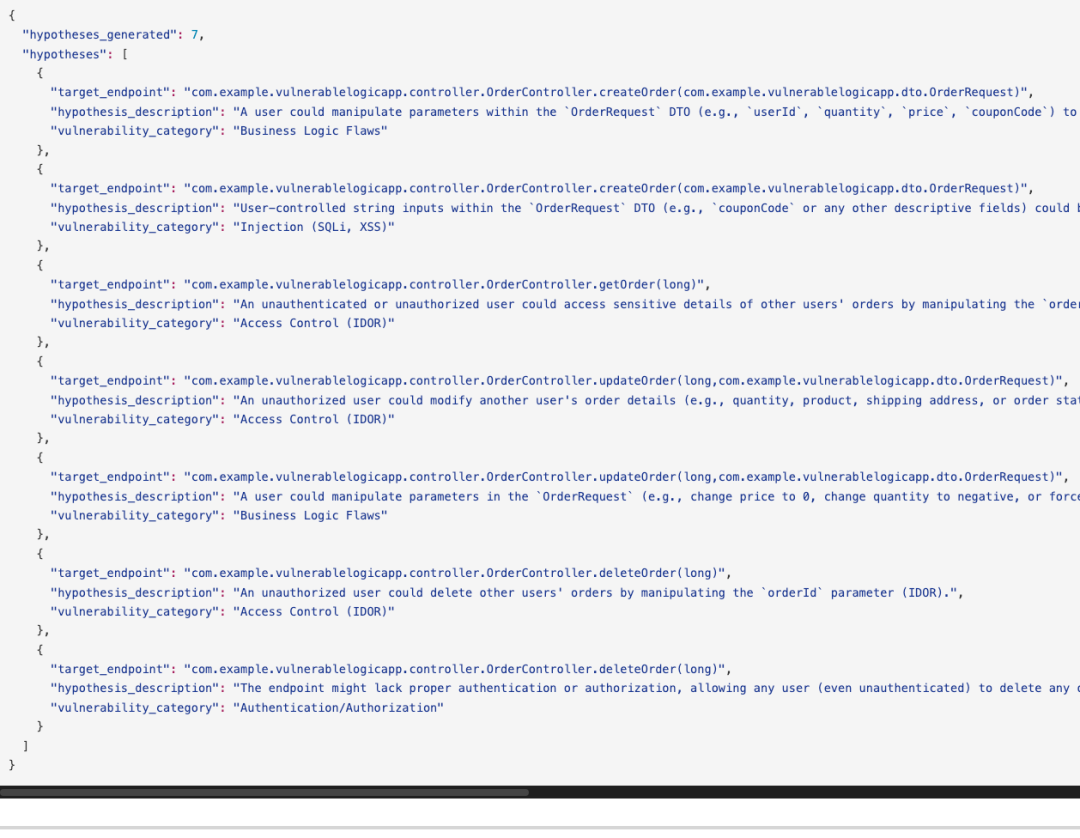Click description starting "The endpoint might lack proper authentication"

(656, 688)
